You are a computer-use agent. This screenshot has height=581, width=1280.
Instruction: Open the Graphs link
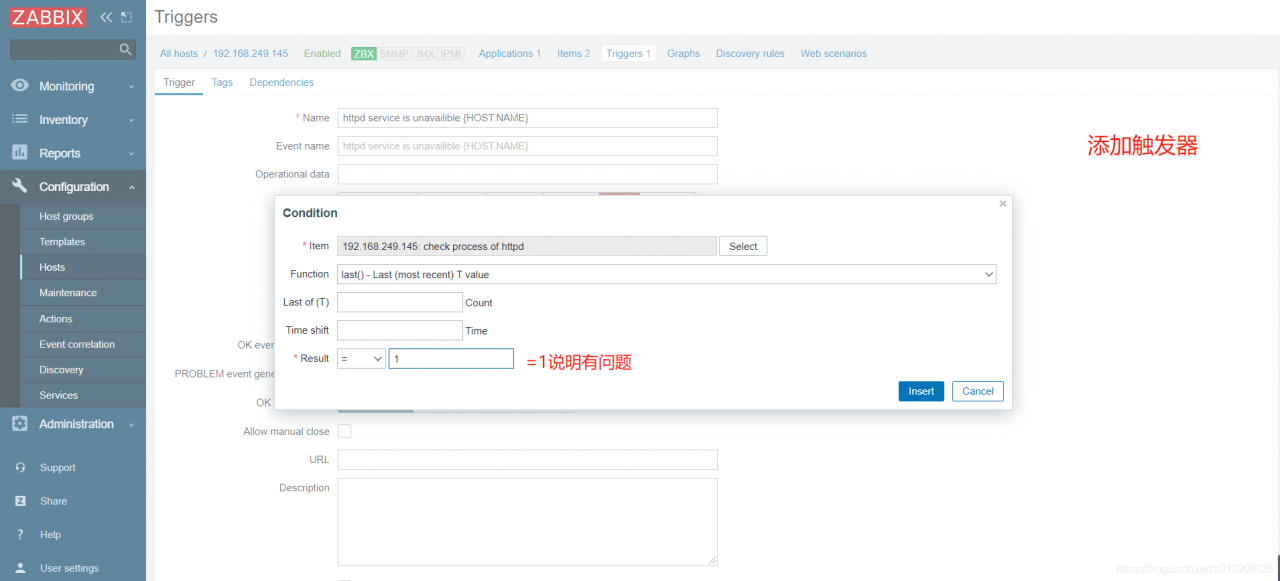tap(684, 54)
